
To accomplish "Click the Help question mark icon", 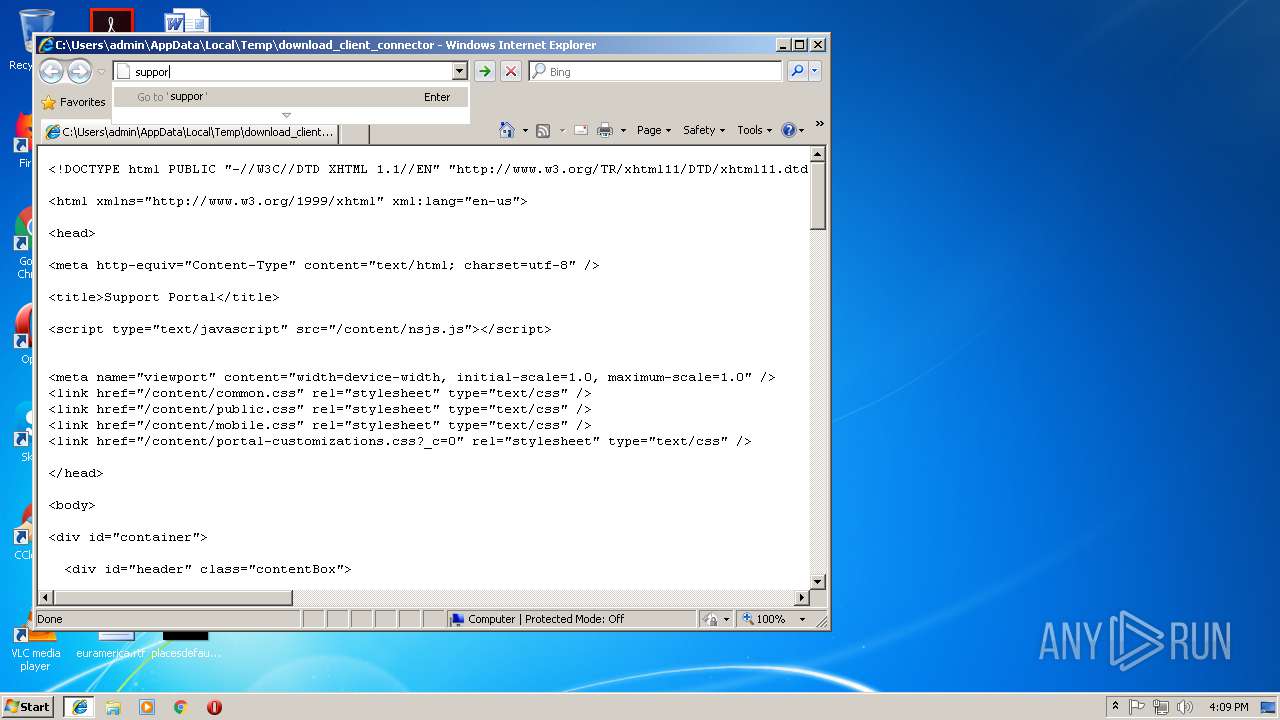I will pyautogui.click(x=788, y=130).
